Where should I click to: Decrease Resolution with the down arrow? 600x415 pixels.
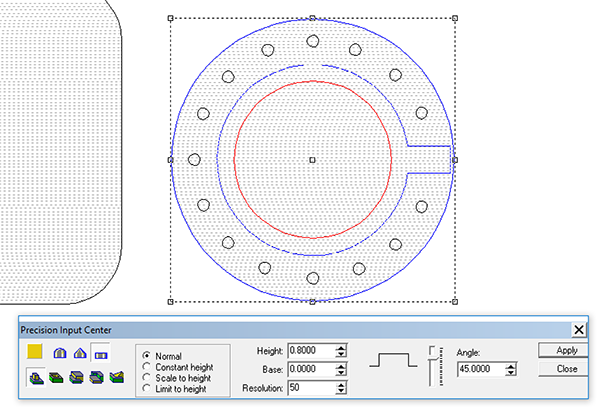click(341, 391)
